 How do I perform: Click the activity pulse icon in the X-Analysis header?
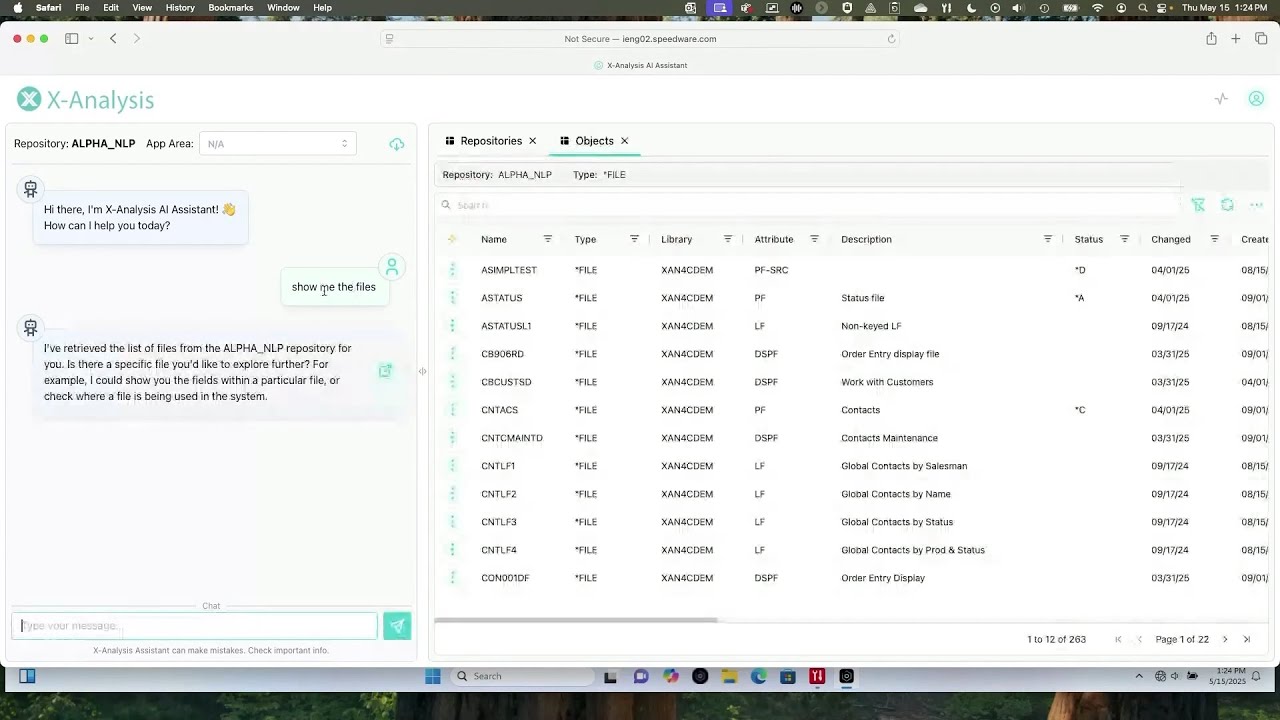[x=1221, y=99]
